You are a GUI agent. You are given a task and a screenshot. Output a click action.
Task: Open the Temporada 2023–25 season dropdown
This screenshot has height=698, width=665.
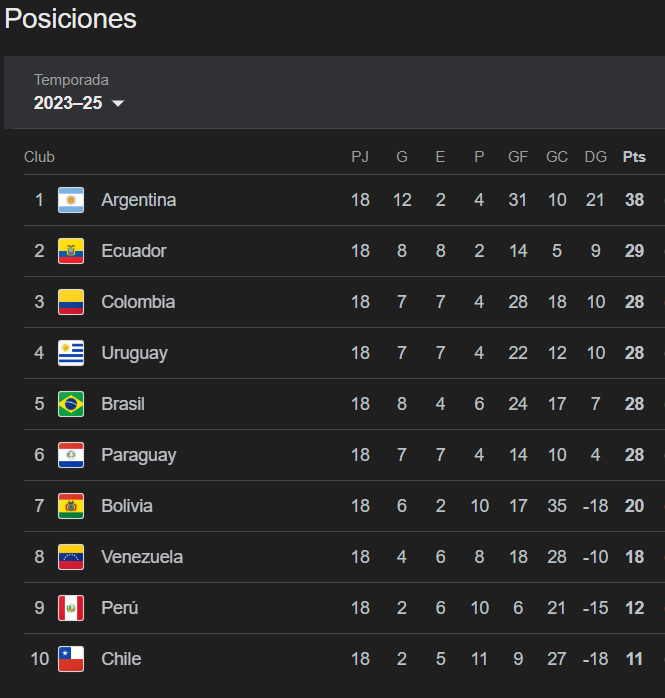(x=79, y=103)
